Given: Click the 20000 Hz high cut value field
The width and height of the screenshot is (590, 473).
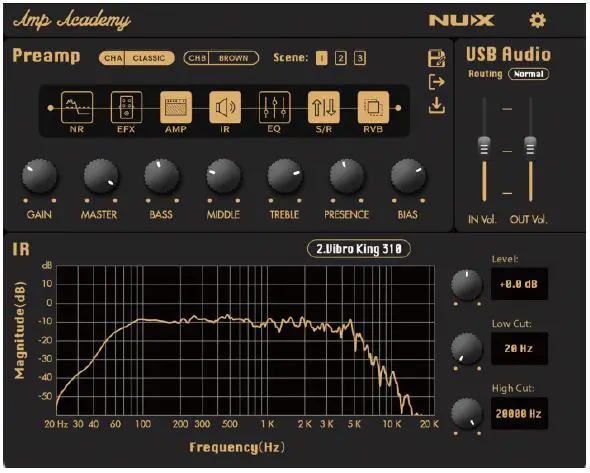Looking at the screenshot, I should click(x=519, y=413).
